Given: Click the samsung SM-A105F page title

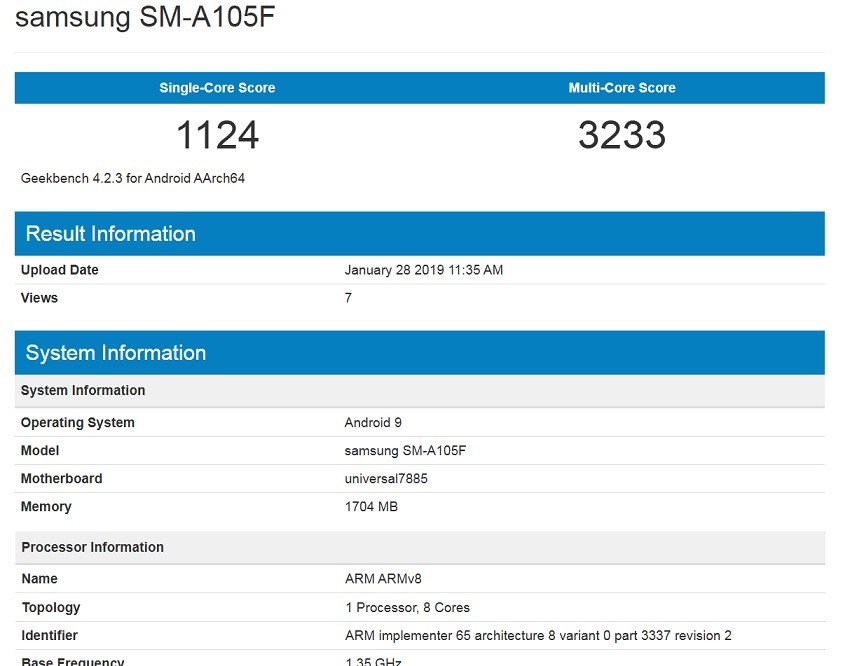Looking at the screenshot, I should pyautogui.click(x=145, y=18).
